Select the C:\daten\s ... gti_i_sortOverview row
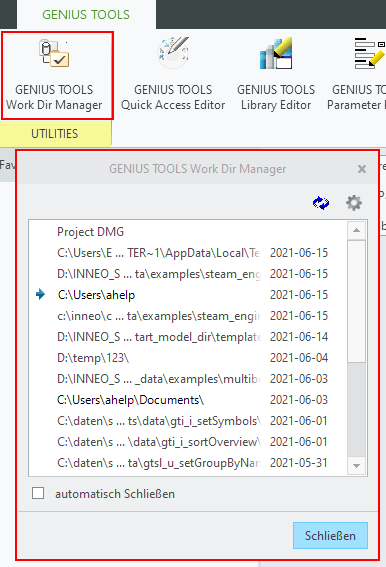The height and width of the screenshot is (567, 386). tap(188, 442)
